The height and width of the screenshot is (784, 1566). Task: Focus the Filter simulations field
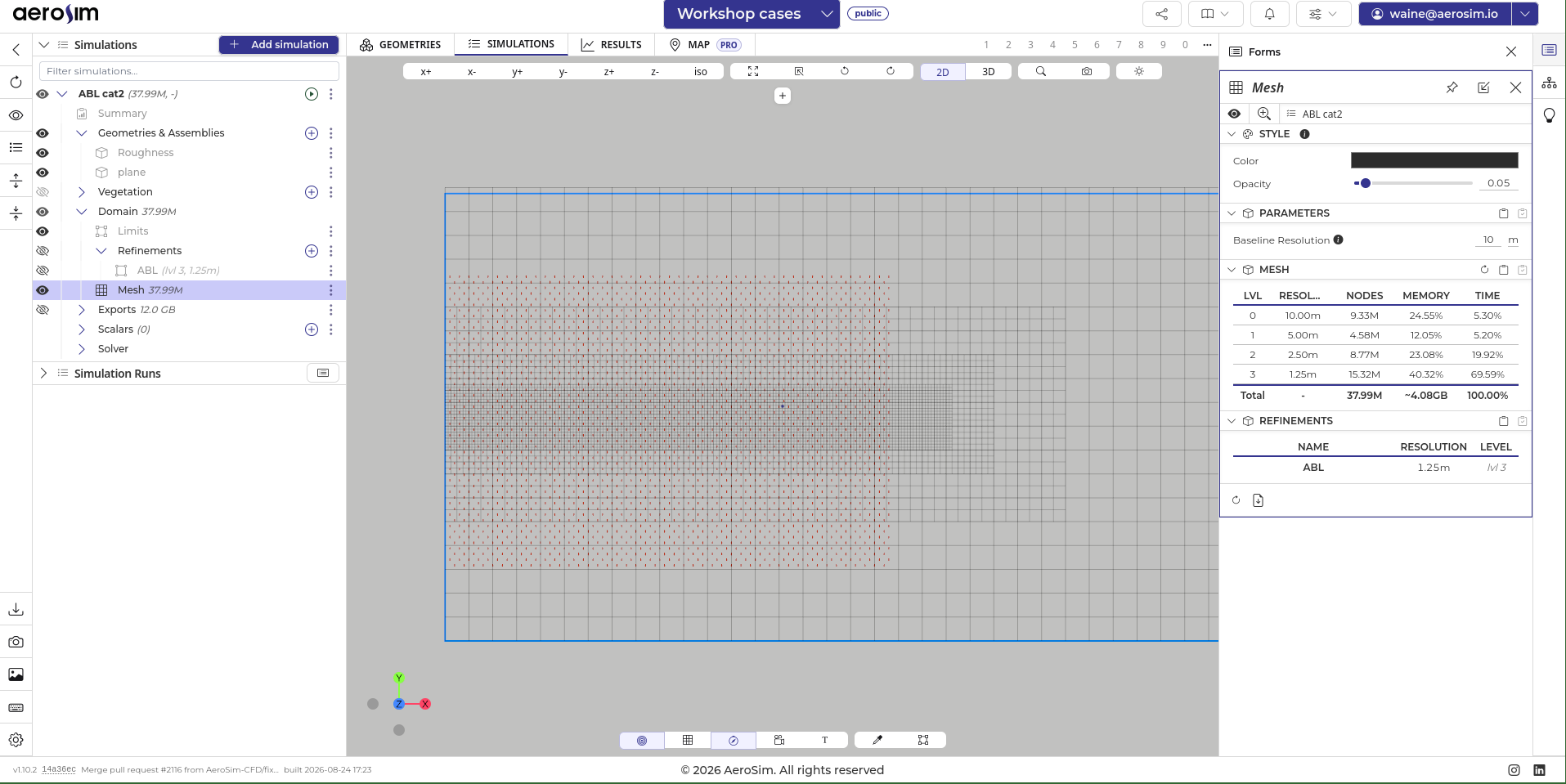point(189,71)
